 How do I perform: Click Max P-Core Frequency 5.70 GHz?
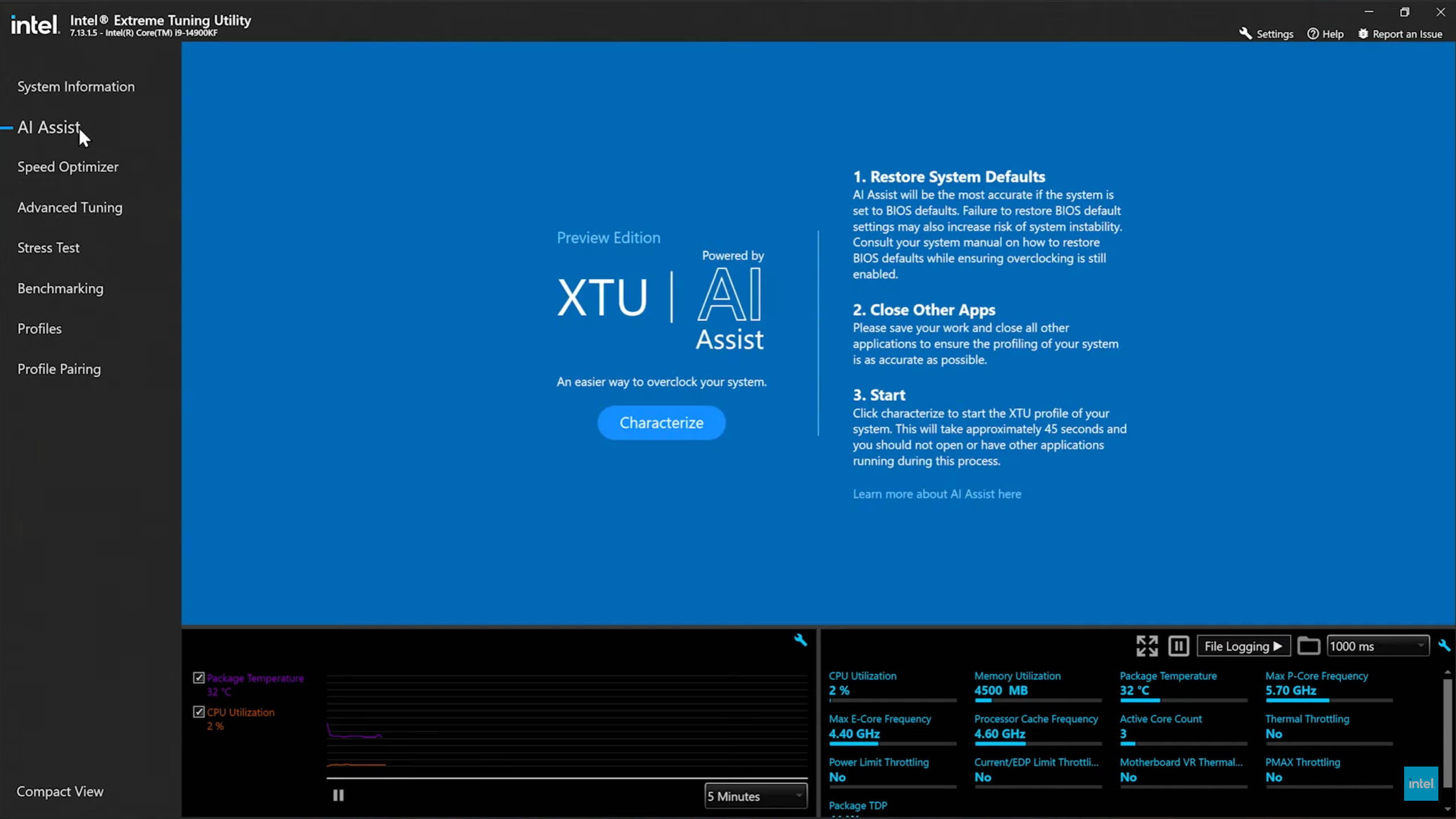(x=1291, y=691)
